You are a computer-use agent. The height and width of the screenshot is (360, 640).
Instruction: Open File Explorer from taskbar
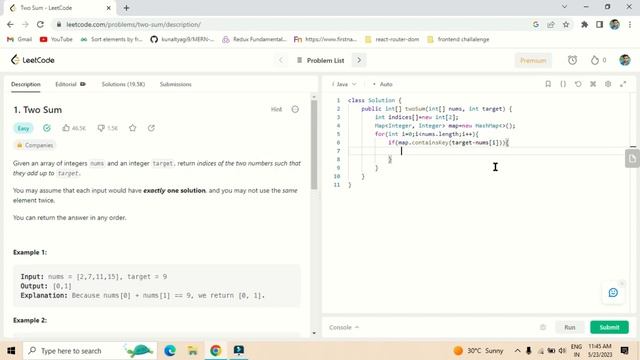click(x=192, y=351)
